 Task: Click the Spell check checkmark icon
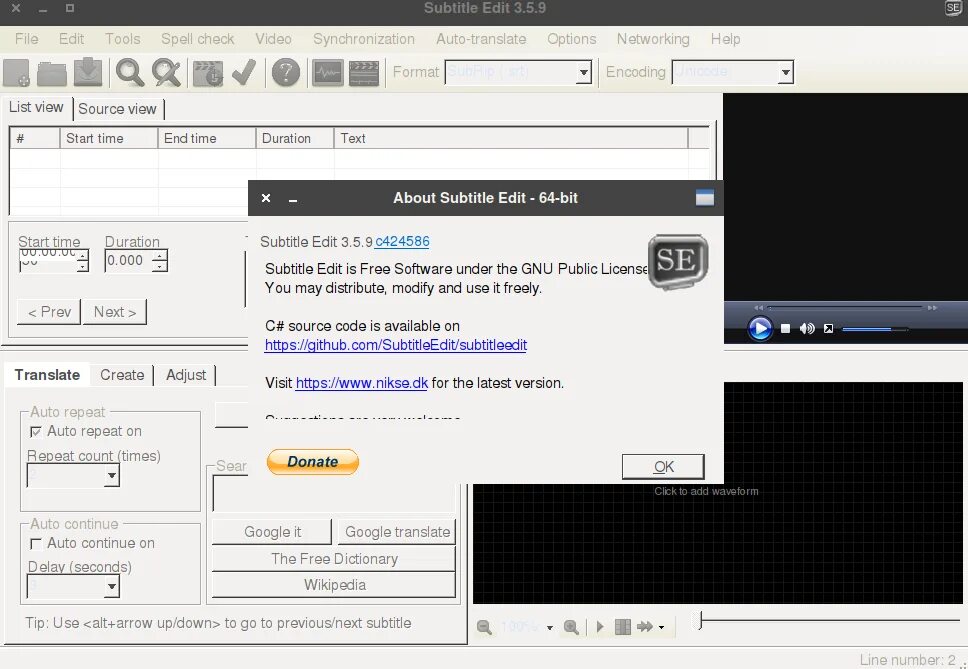(x=244, y=72)
